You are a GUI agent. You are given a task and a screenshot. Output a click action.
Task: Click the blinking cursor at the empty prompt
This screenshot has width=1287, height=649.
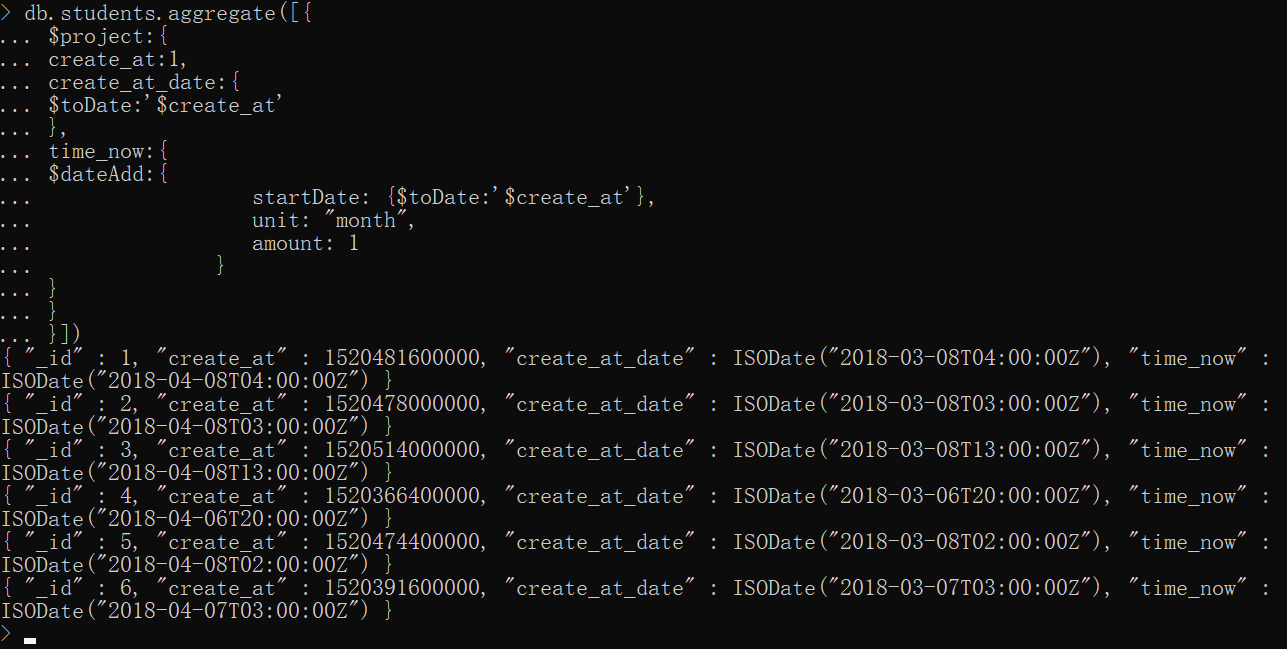click(x=30, y=640)
